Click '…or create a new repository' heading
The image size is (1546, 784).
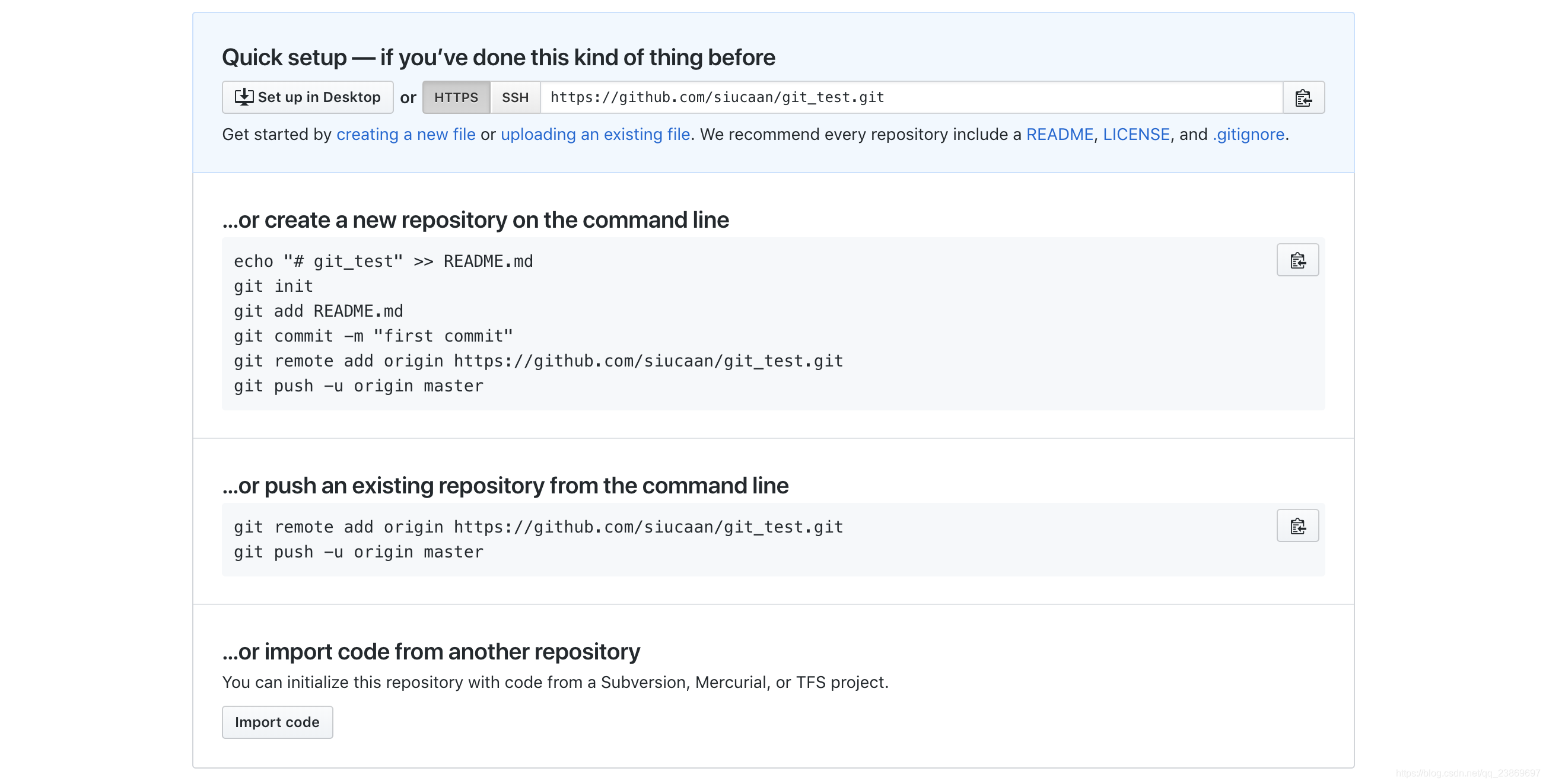475,220
